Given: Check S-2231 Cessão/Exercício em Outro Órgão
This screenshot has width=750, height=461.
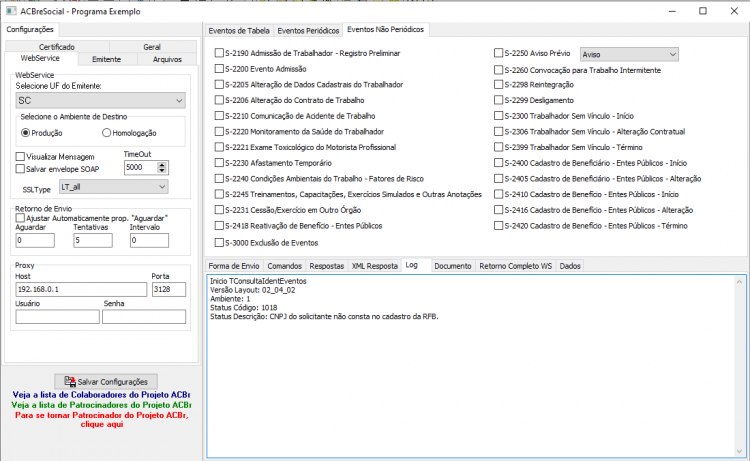Looking at the screenshot, I should pyautogui.click(x=219, y=210).
